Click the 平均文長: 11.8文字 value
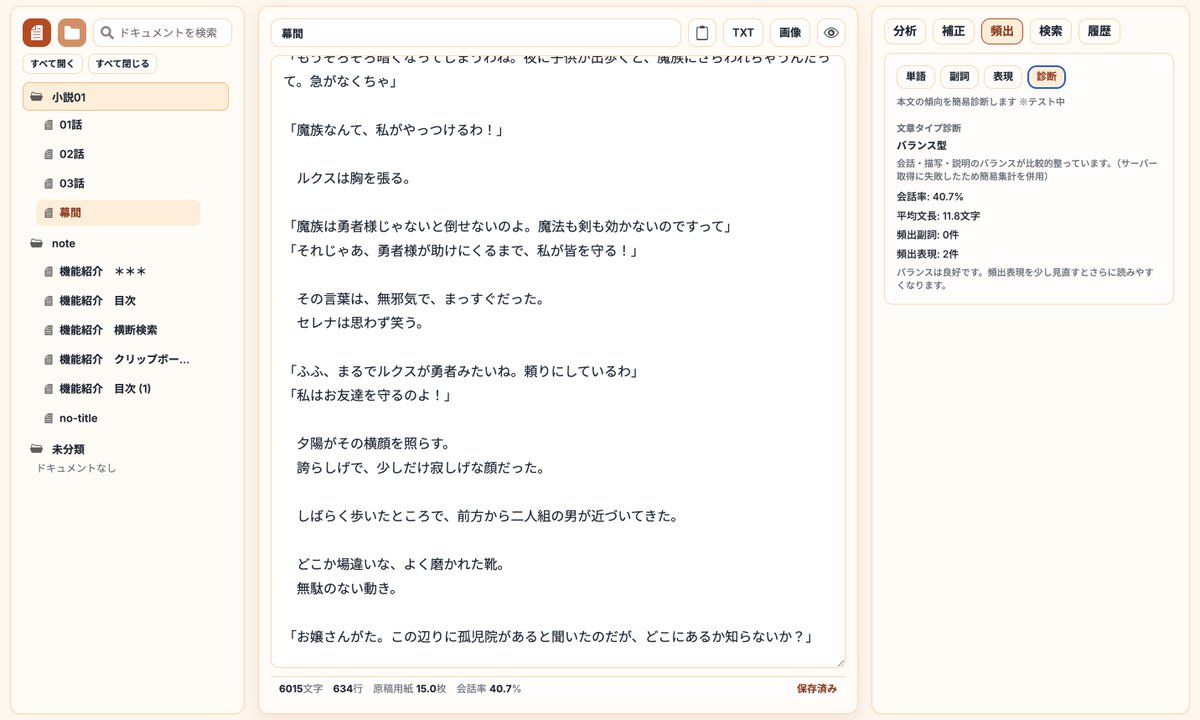The image size is (1200, 720). point(938,215)
